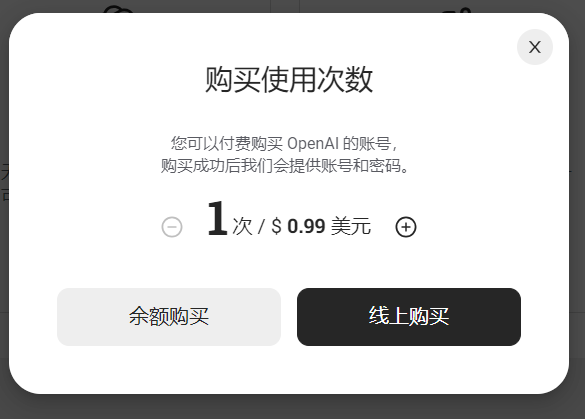
Task: Click the word OpenAI in description
Action: [x=313, y=143]
